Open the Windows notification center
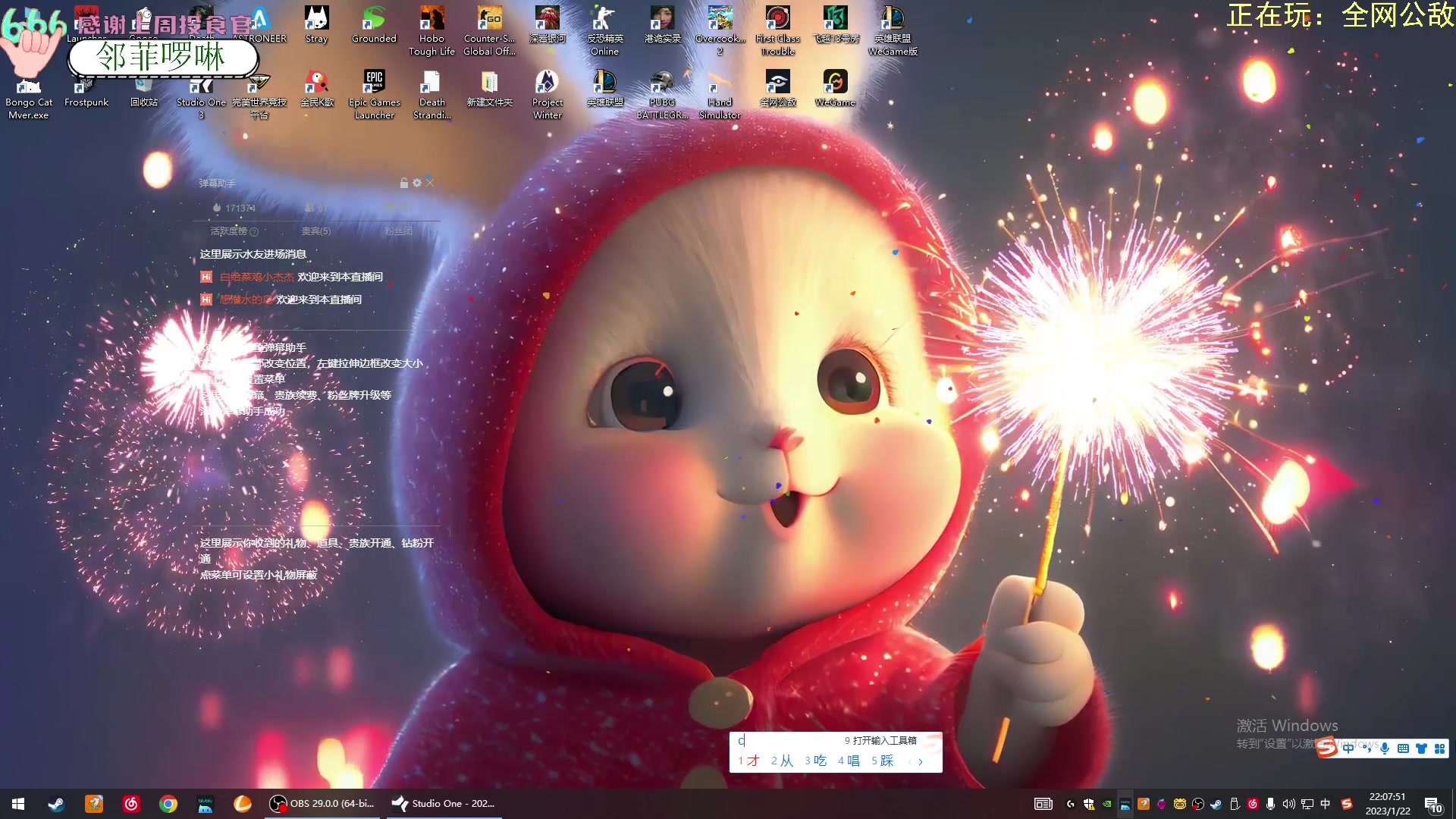Viewport: 1456px width, 819px height. coord(1433,804)
